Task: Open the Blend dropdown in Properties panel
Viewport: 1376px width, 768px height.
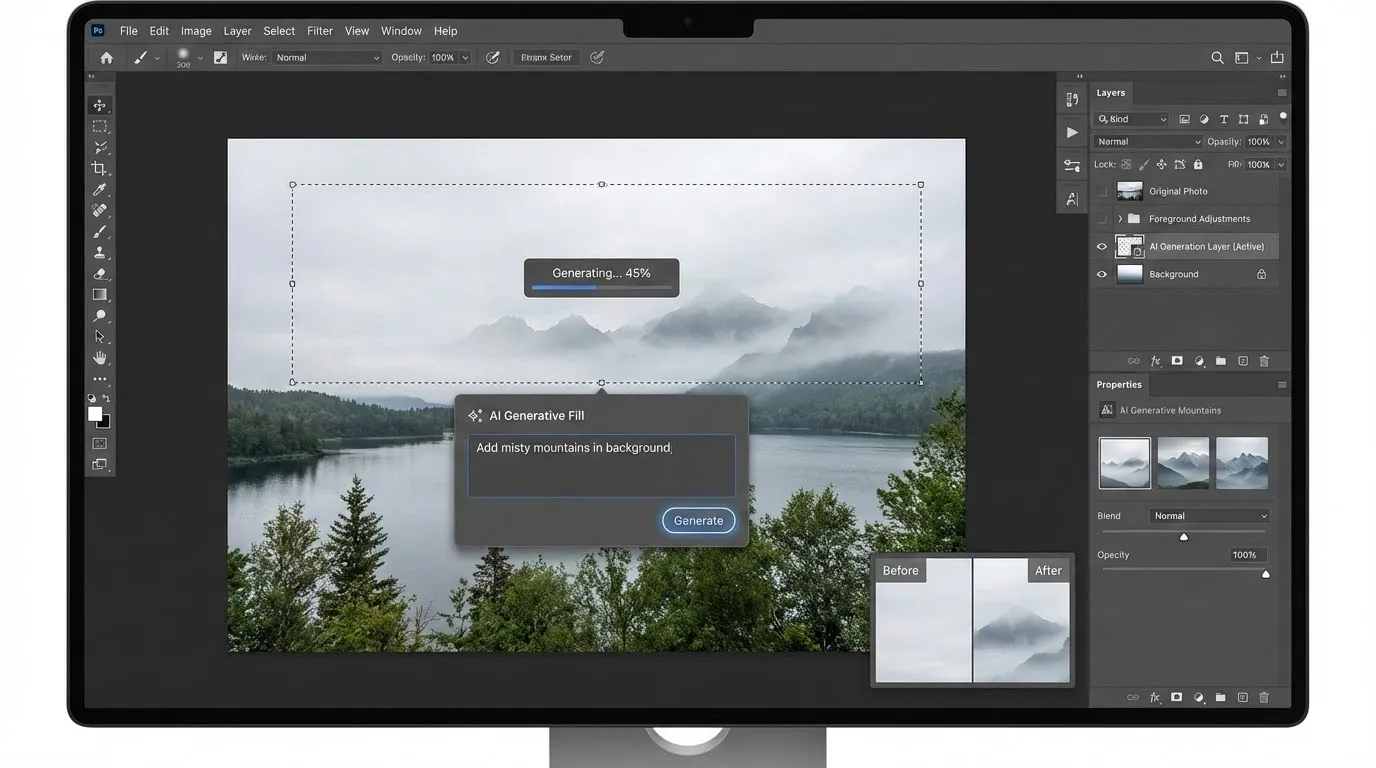Action: point(1210,515)
